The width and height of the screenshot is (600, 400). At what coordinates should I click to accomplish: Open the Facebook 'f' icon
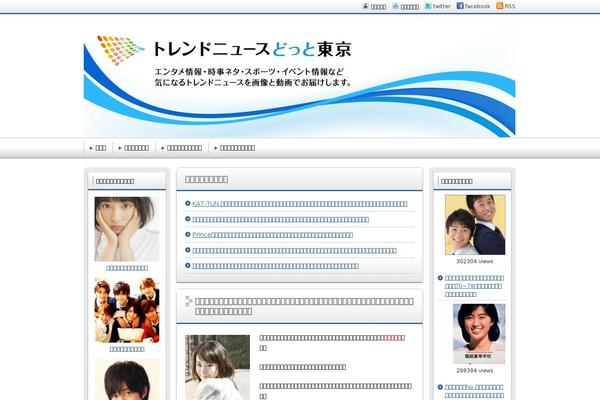tap(460, 6)
